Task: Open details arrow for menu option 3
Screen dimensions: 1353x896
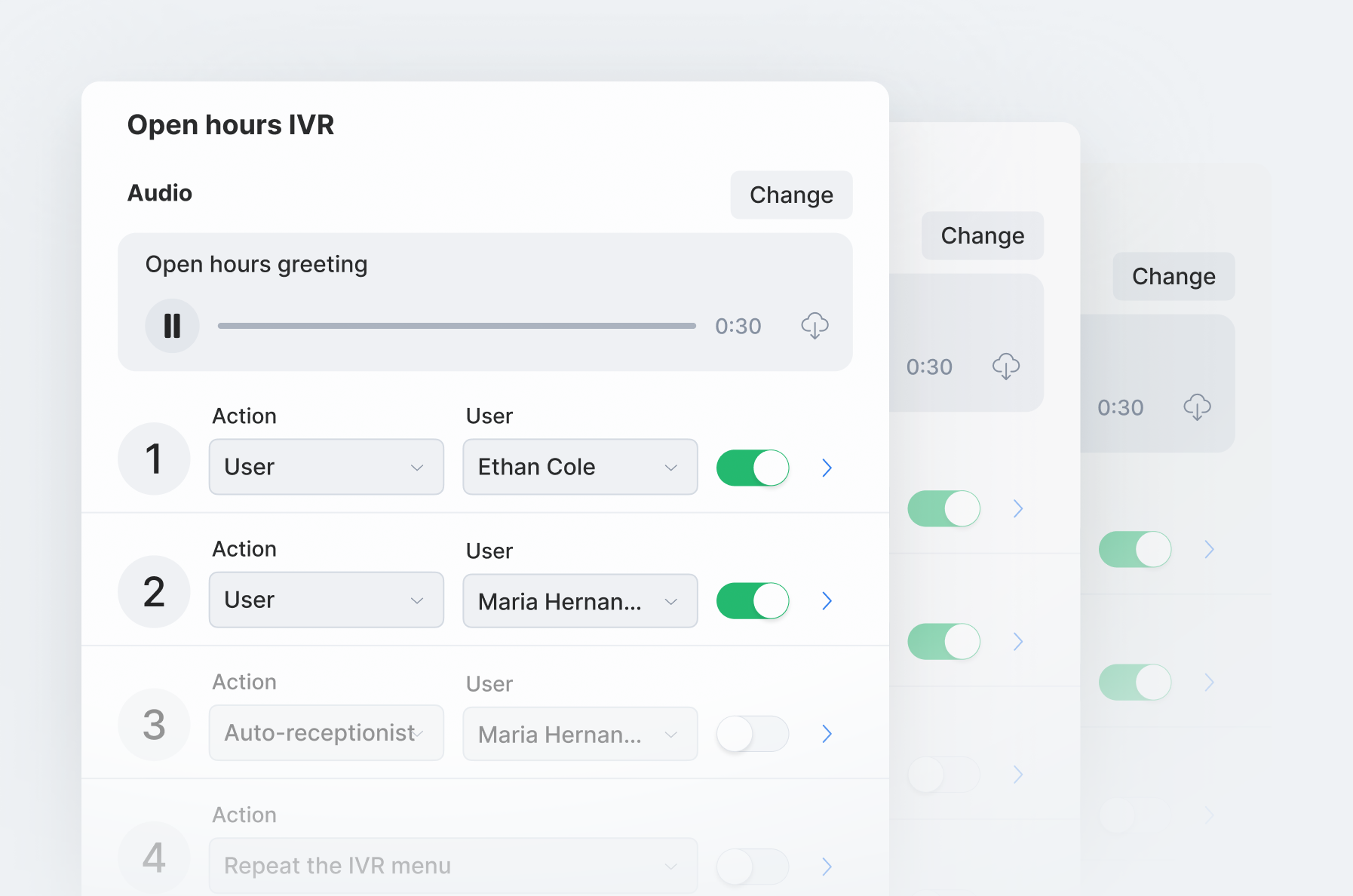Action: click(x=827, y=734)
